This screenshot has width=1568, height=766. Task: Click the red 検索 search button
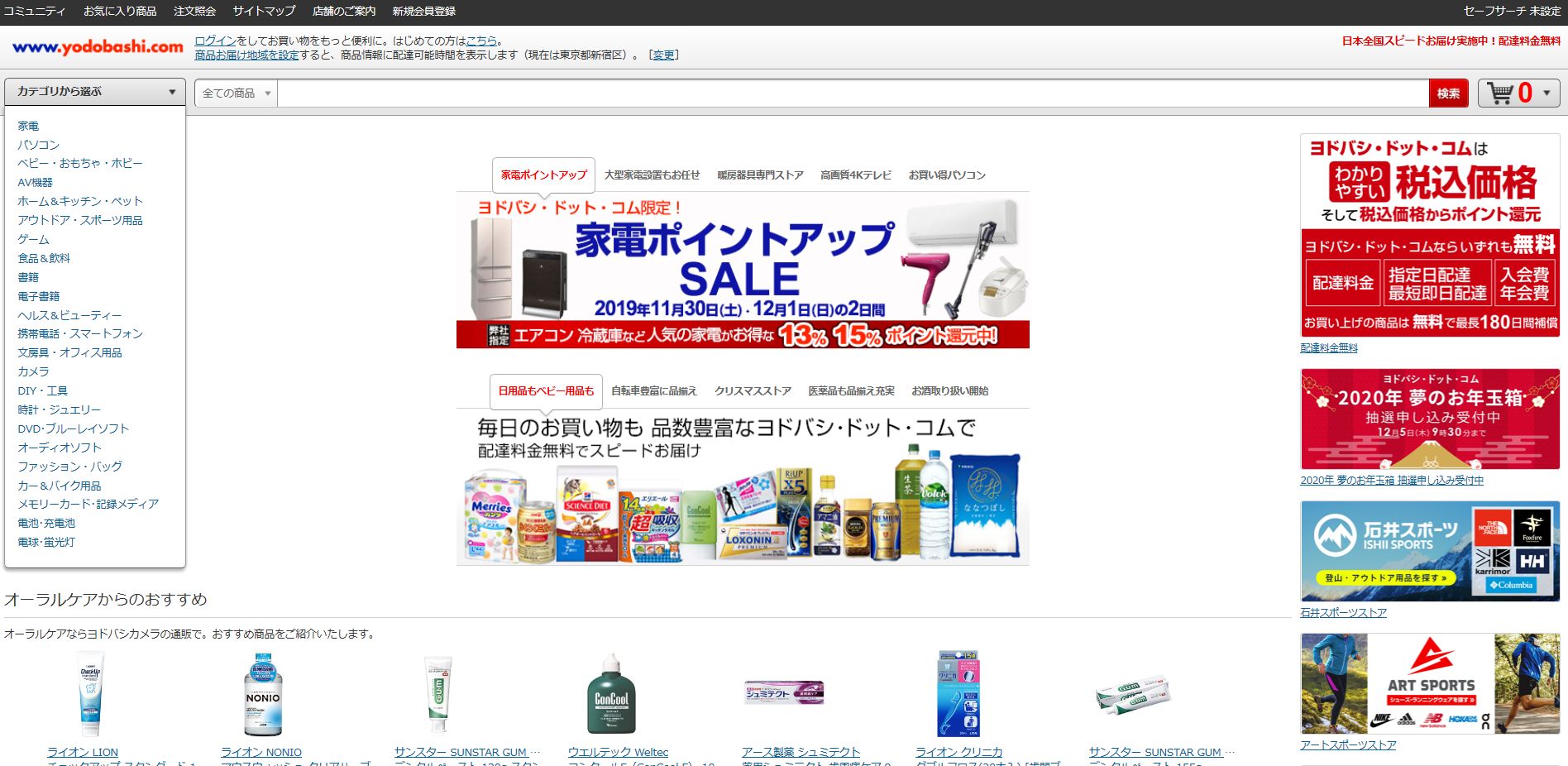[1448, 93]
